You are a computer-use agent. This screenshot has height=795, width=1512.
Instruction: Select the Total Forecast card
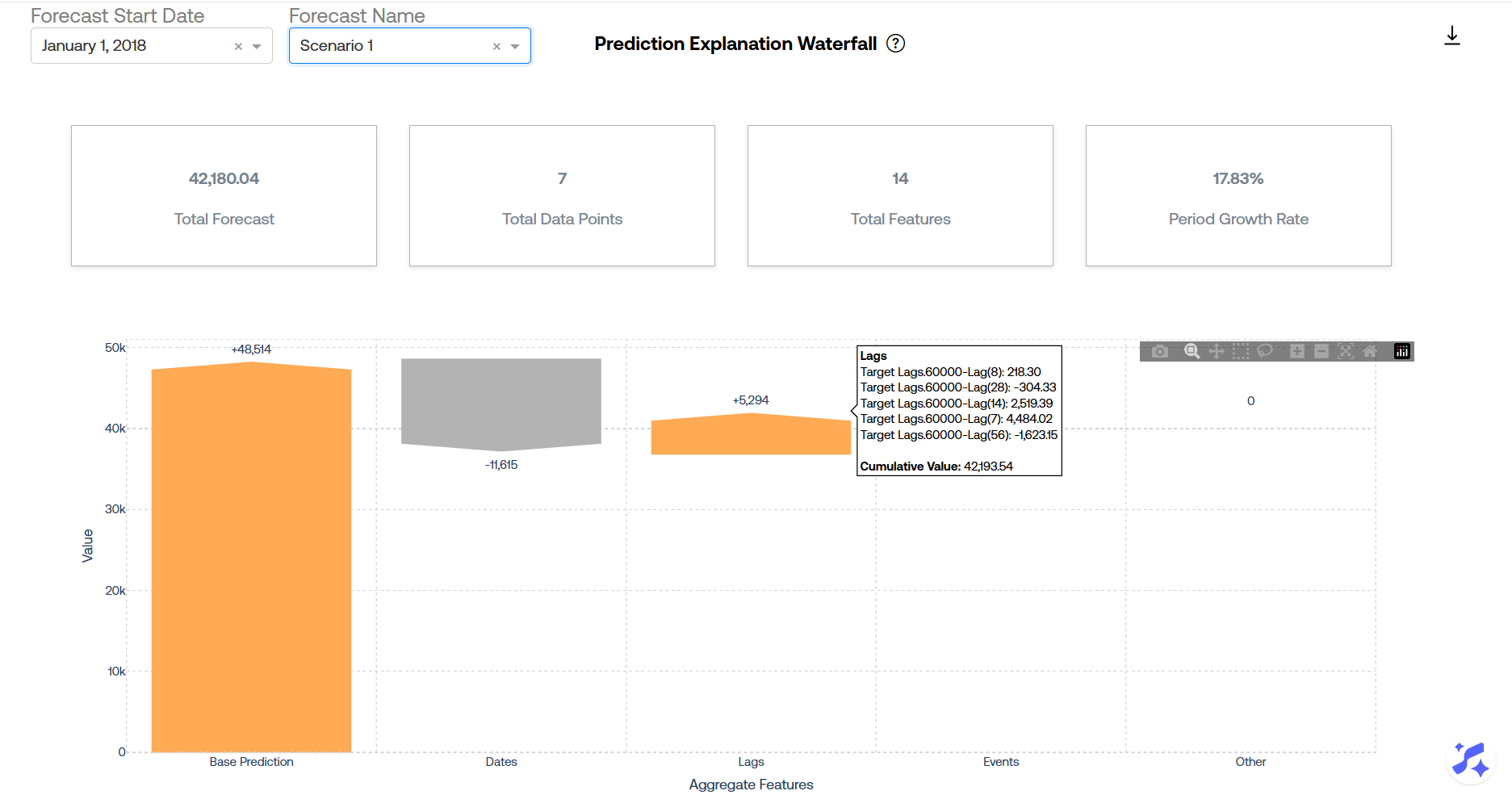coord(224,195)
